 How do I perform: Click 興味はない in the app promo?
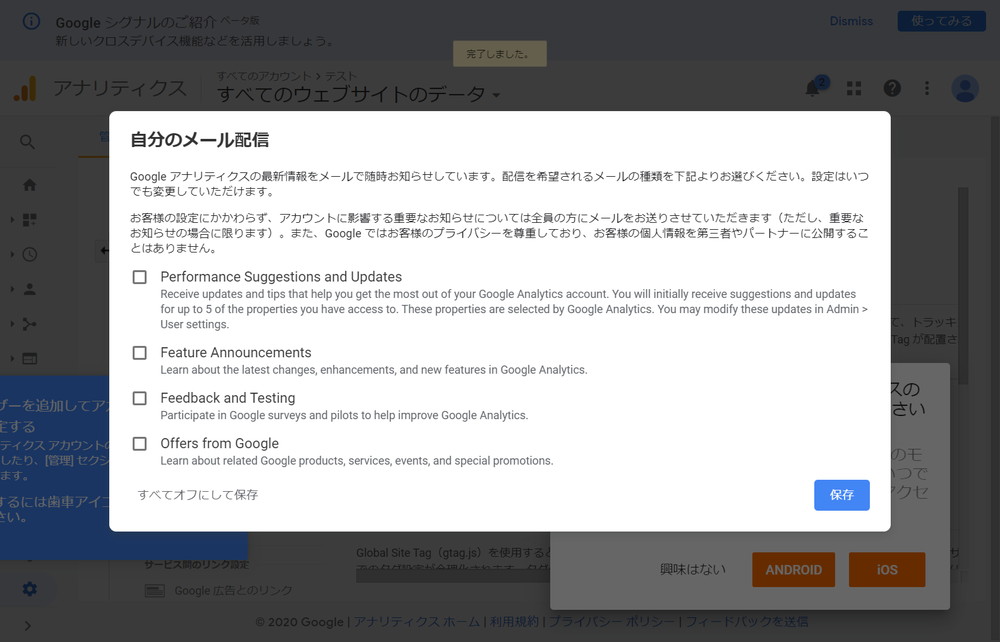pos(693,569)
